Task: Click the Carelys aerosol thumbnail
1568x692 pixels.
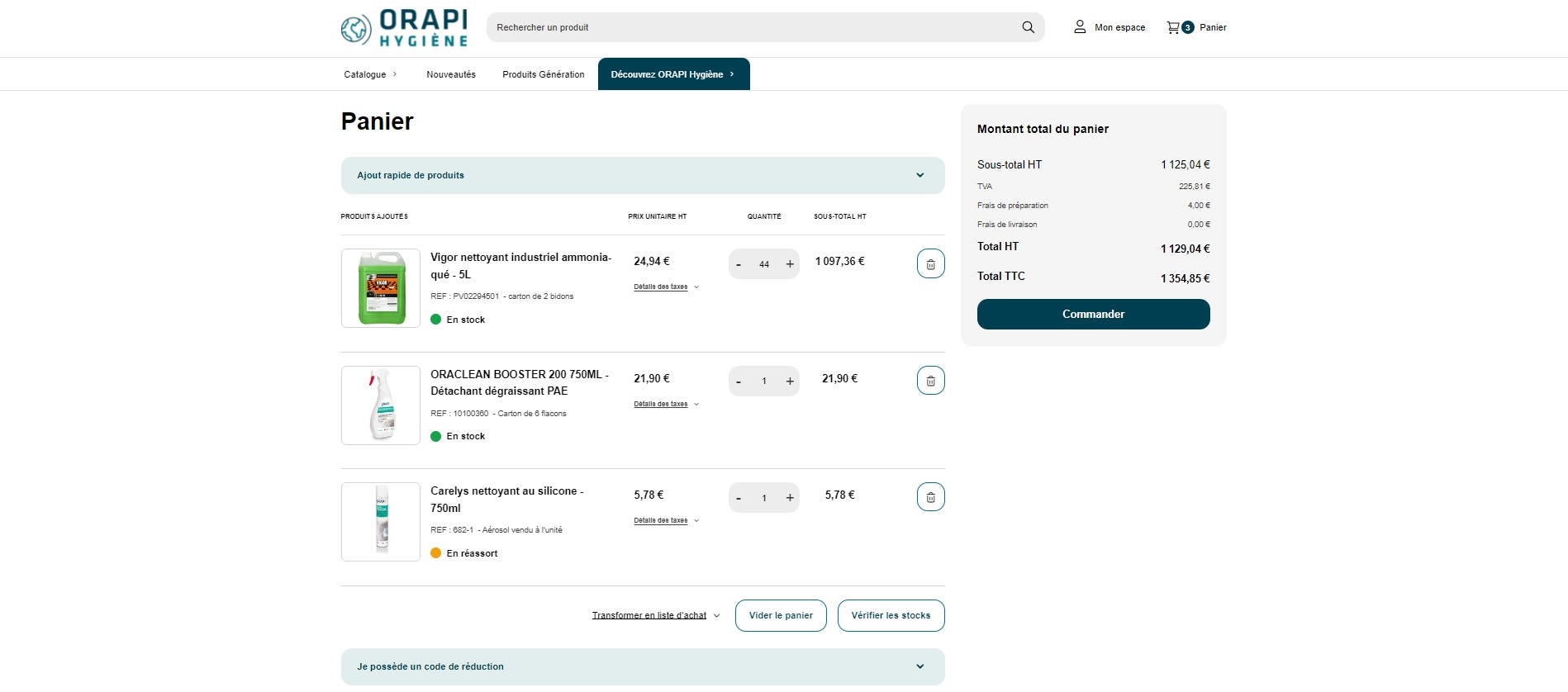Action: pyautogui.click(x=381, y=522)
